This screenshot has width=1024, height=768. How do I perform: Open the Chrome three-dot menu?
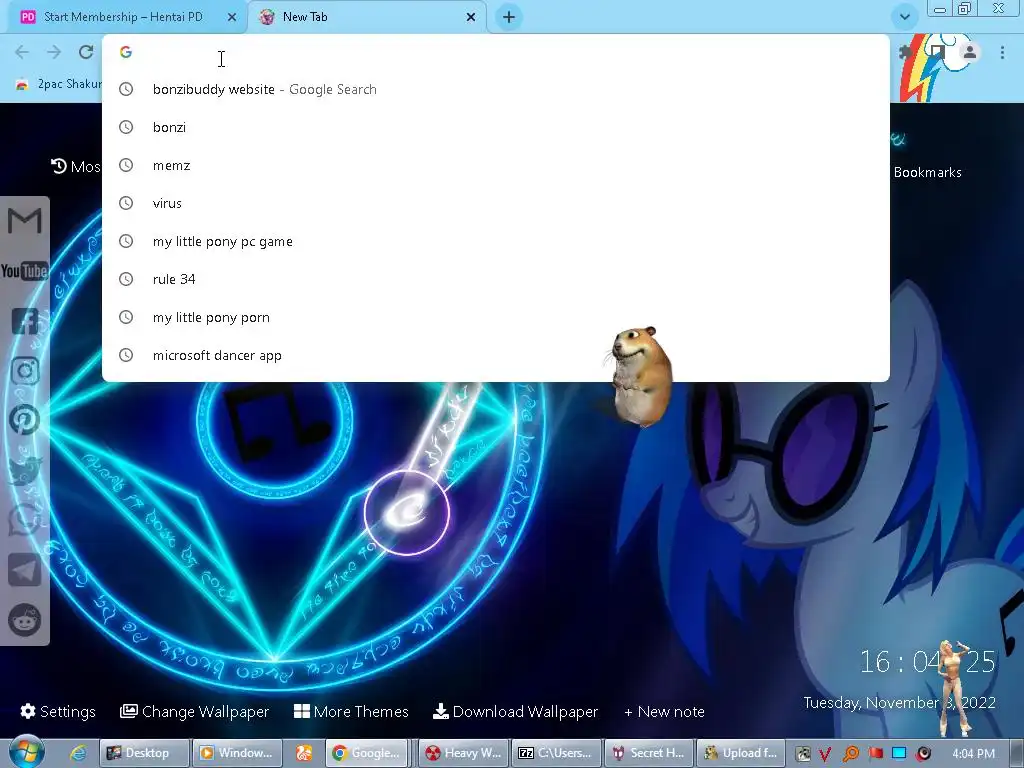pyautogui.click(x=1002, y=52)
